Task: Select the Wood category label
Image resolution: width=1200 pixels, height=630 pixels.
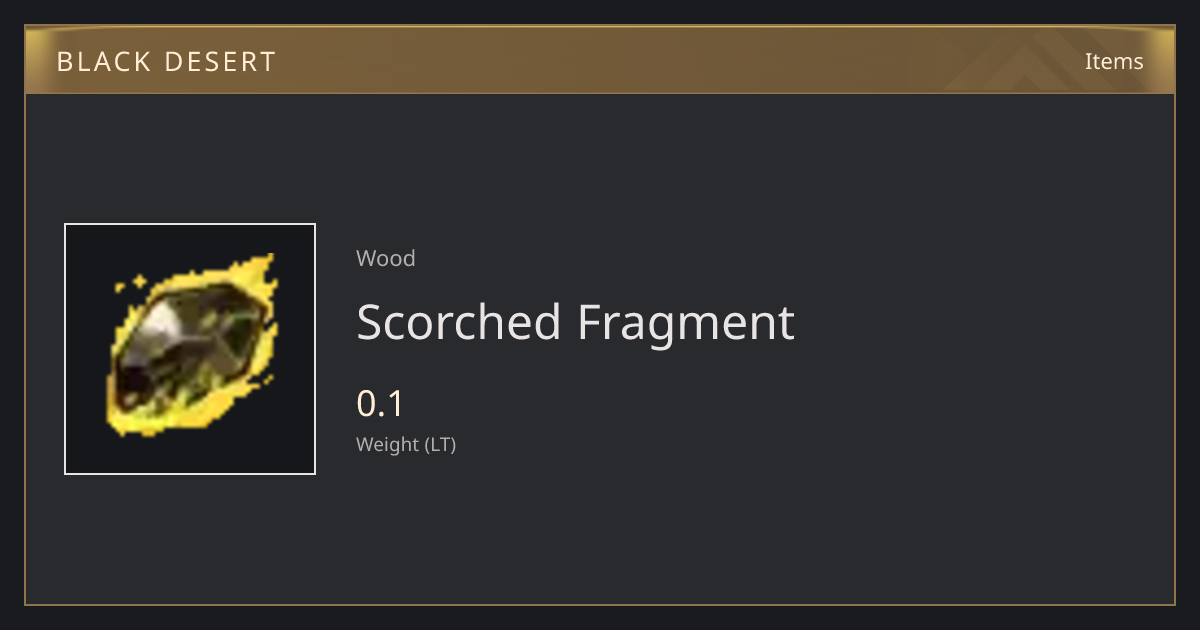Action: point(385,258)
